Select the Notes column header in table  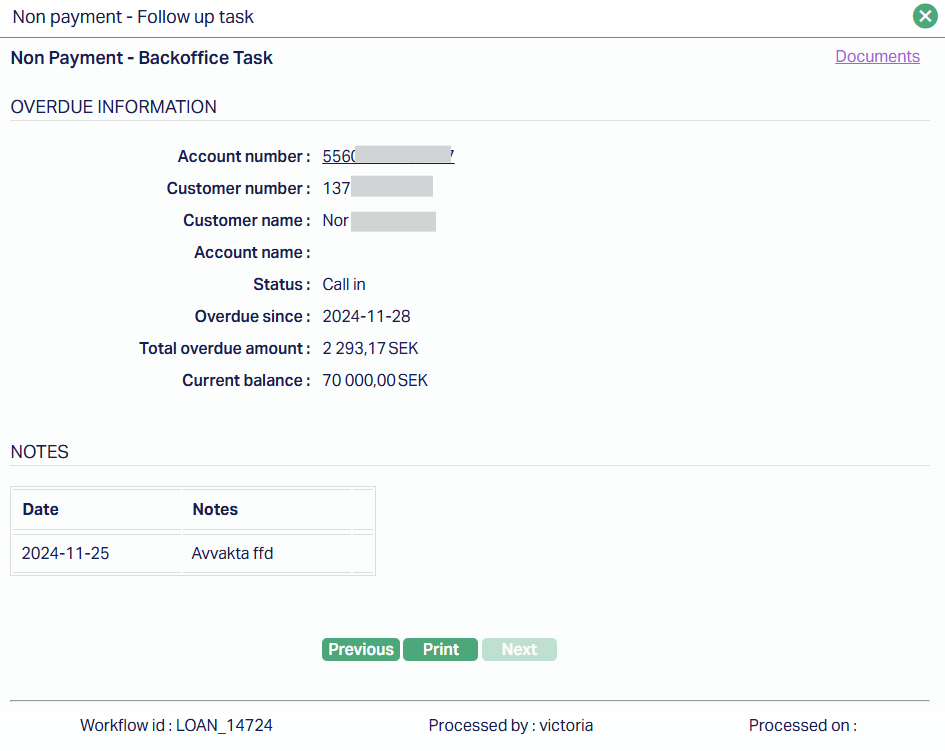click(215, 509)
